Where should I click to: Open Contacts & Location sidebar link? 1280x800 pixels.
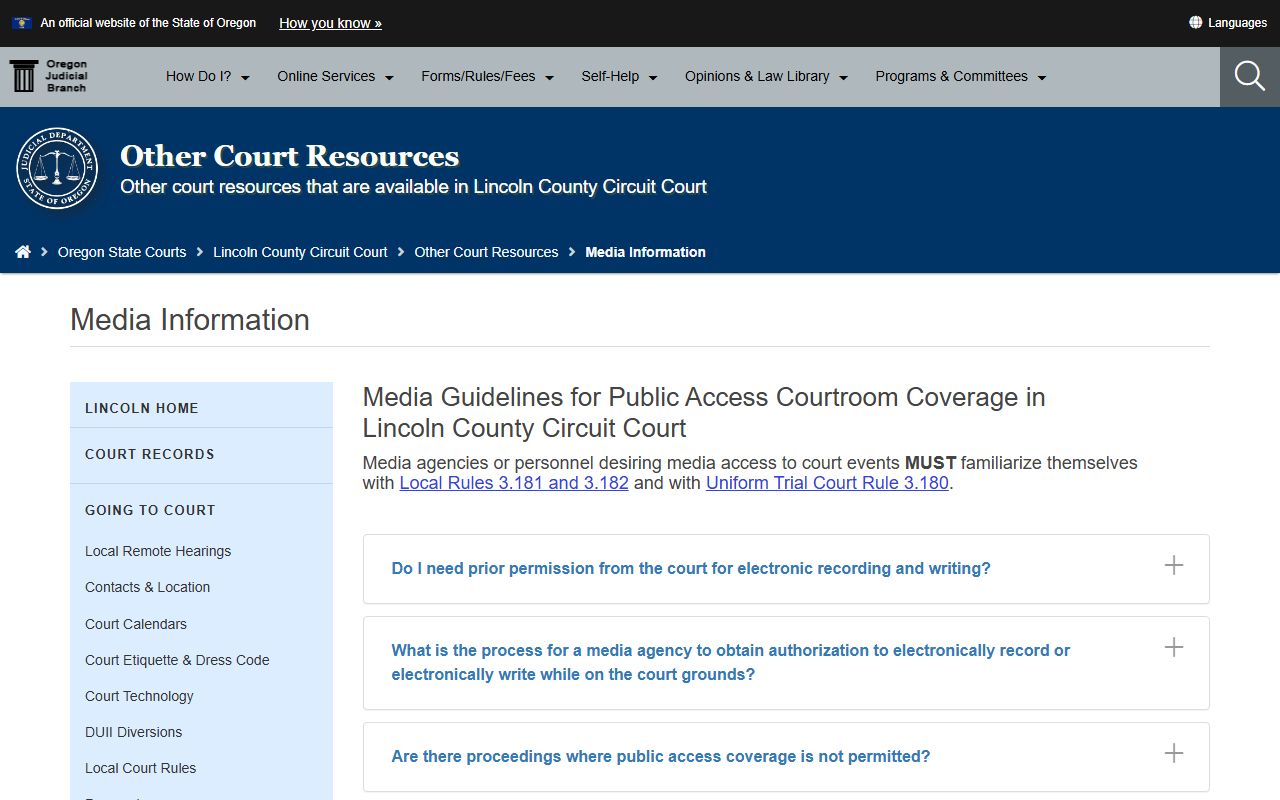point(148,587)
